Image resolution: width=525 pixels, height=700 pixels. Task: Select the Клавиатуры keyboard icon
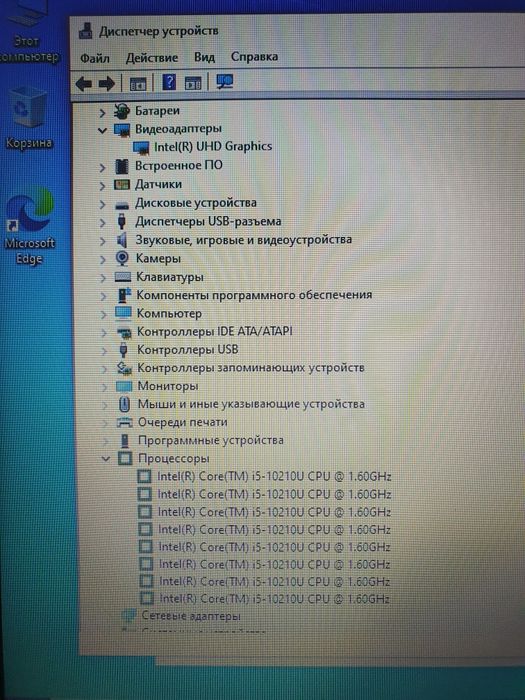click(x=122, y=277)
